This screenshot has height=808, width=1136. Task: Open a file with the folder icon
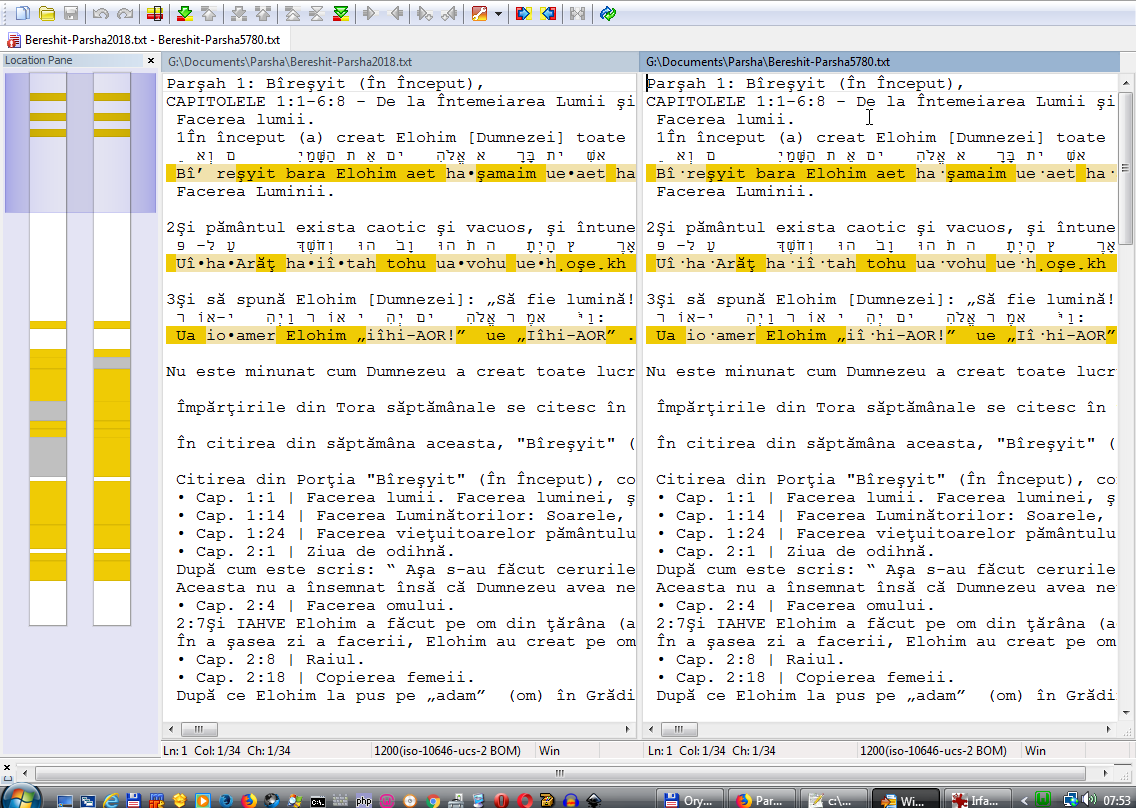tap(47, 13)
